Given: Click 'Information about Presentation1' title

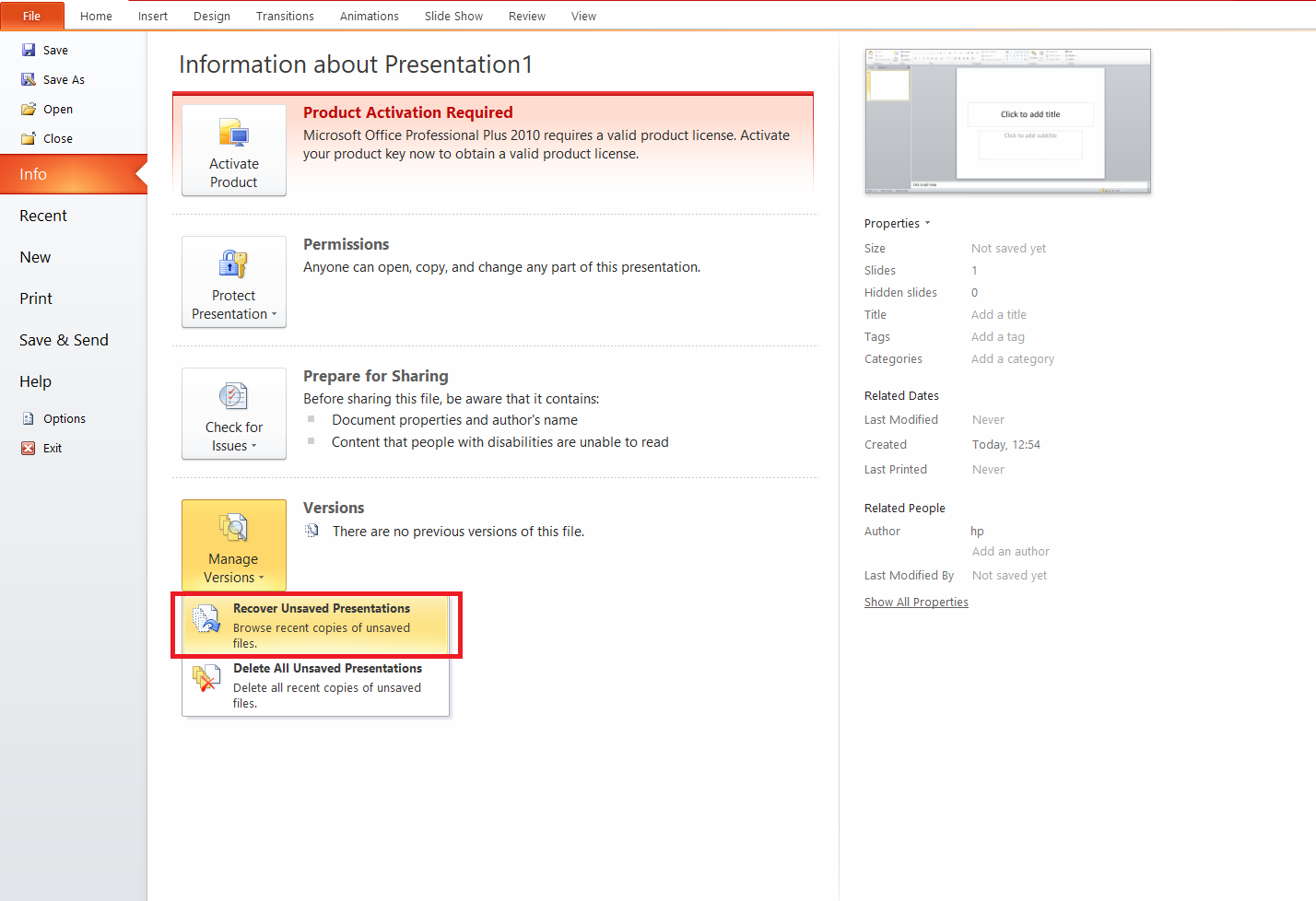Looking at the screenshot, I should [x=356, y=64].
